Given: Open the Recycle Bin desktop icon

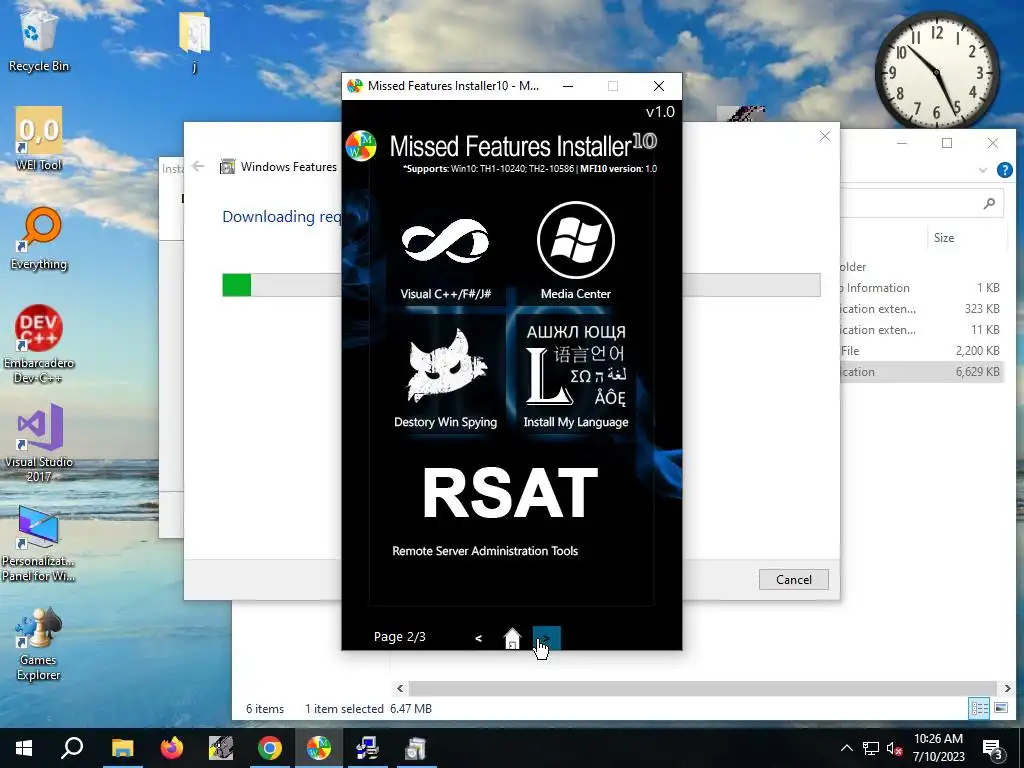Looking at the screenshot, I should pyautogui.click(x=39, y=40).
